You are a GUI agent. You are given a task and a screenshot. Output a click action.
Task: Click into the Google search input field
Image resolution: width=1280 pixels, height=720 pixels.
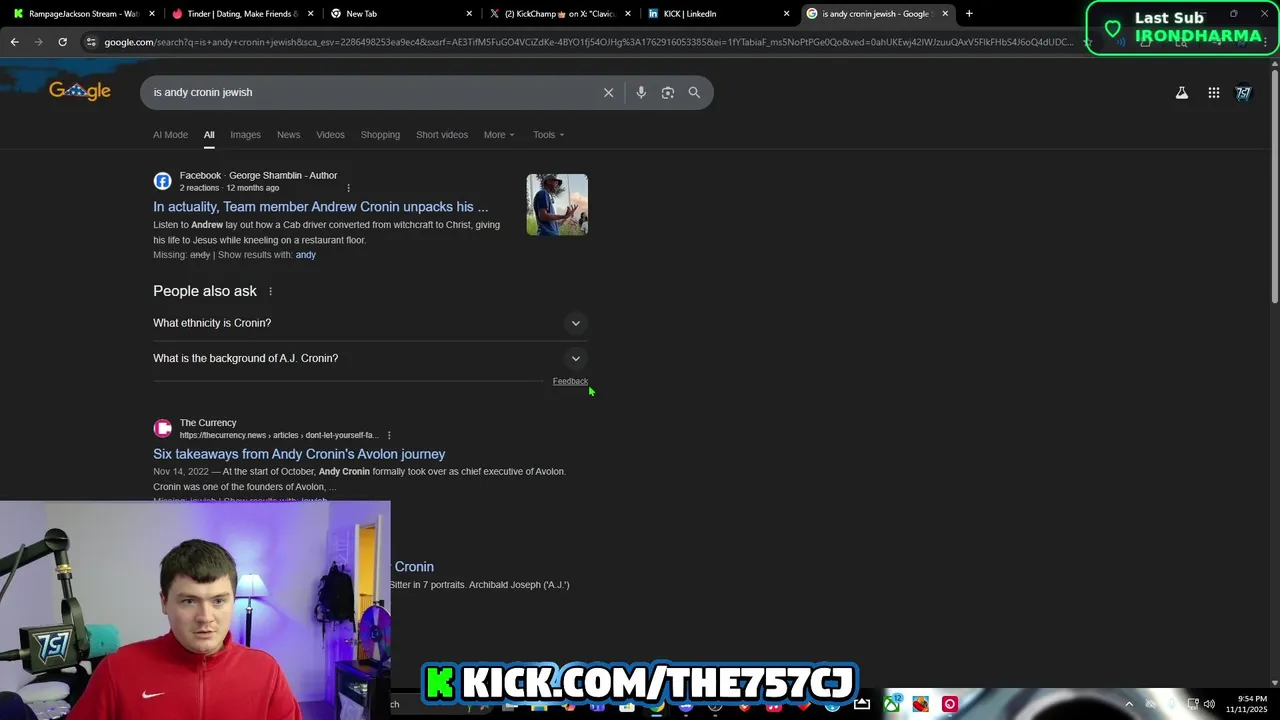(x=370, y=92)
